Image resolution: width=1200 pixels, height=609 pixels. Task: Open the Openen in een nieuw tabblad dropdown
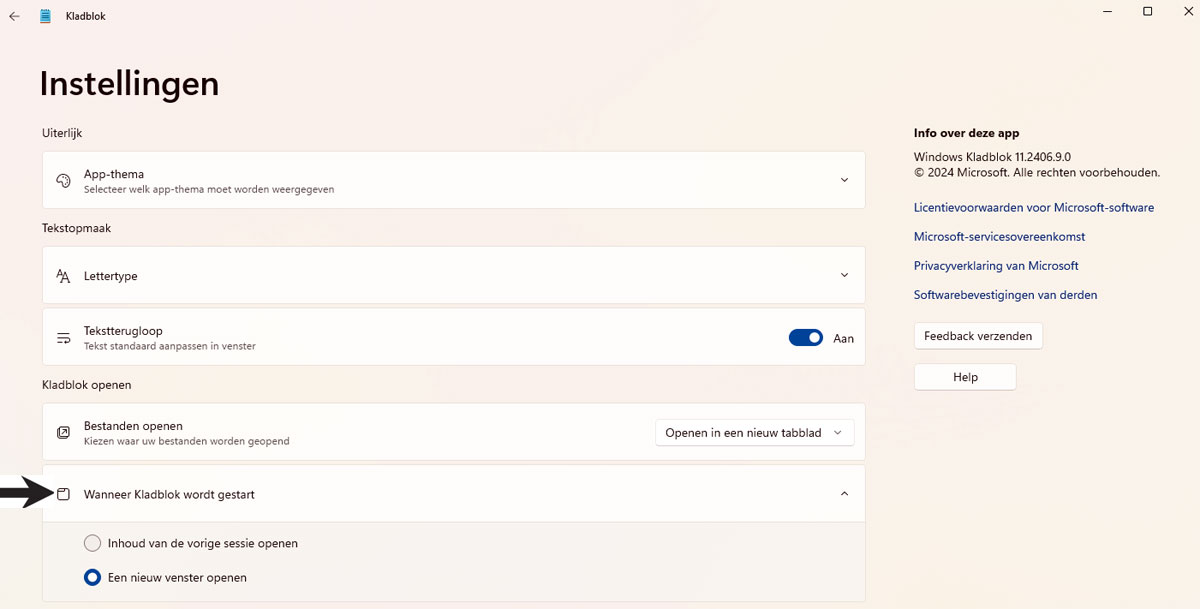(754, 433)
